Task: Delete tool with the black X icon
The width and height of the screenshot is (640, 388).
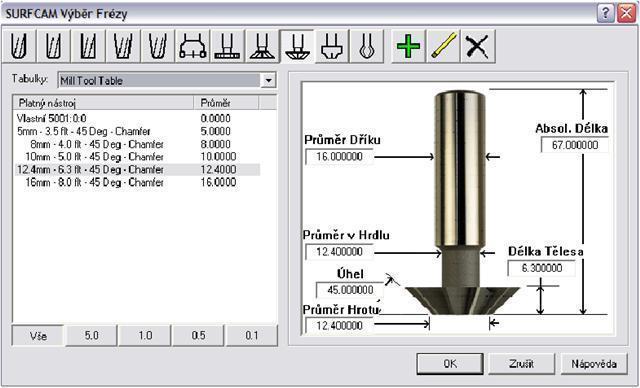Action: click(478, 46)
